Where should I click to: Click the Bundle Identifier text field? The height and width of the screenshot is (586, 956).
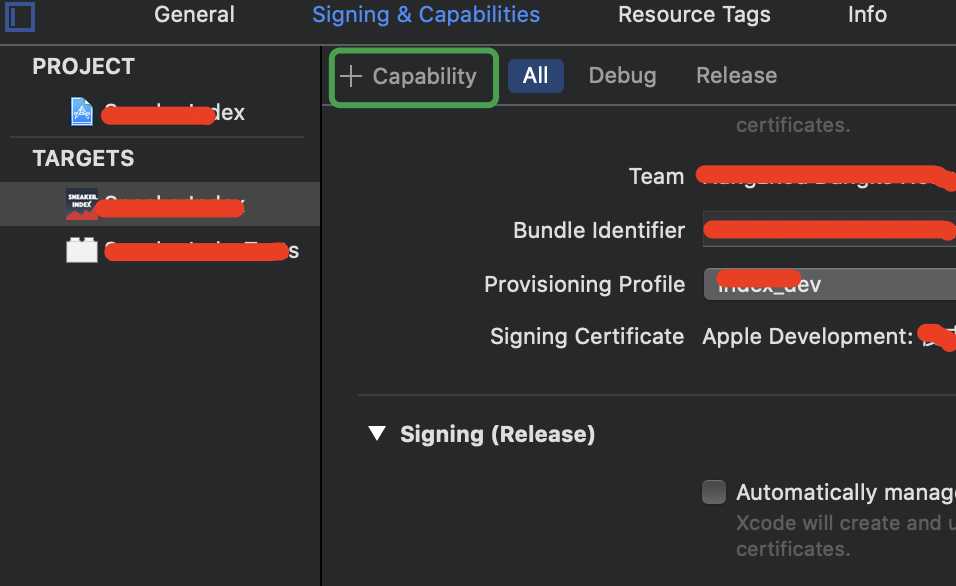click(x=829, y=229)
